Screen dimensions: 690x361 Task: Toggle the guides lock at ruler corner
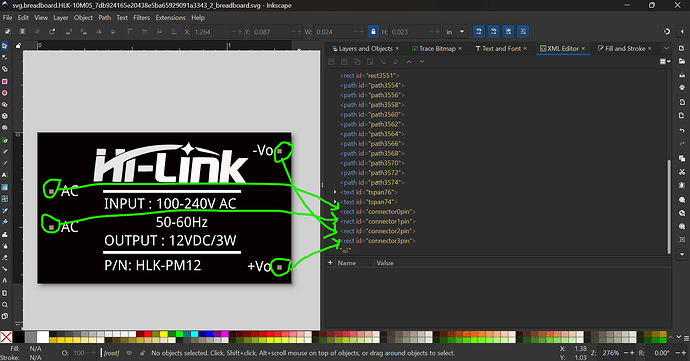(18, 45)
